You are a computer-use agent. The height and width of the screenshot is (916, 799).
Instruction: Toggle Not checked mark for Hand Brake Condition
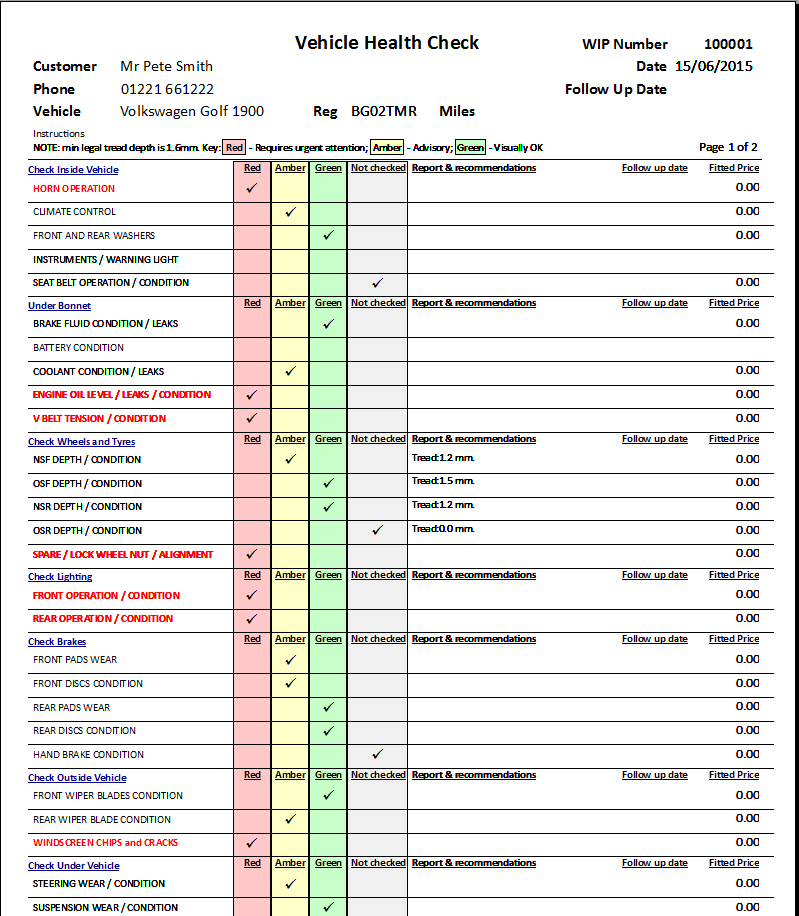(378, 754)
